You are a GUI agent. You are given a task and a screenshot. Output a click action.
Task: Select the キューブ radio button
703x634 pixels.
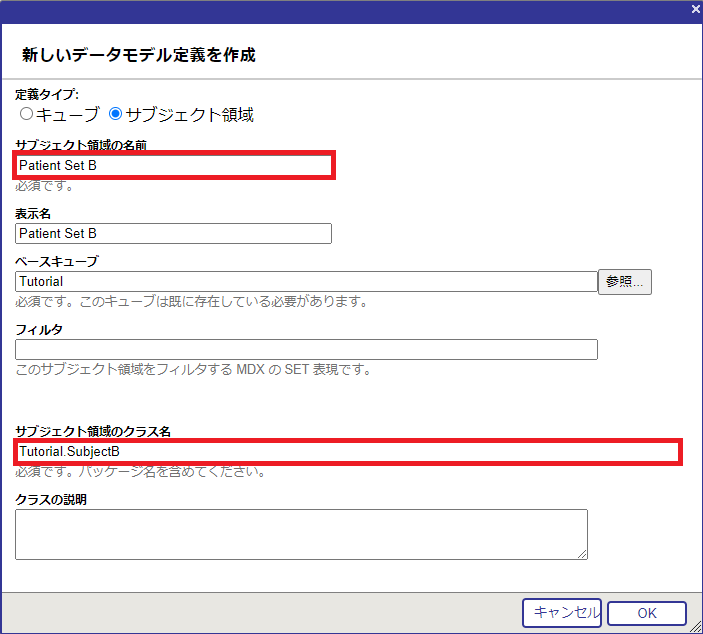point(26,114)
